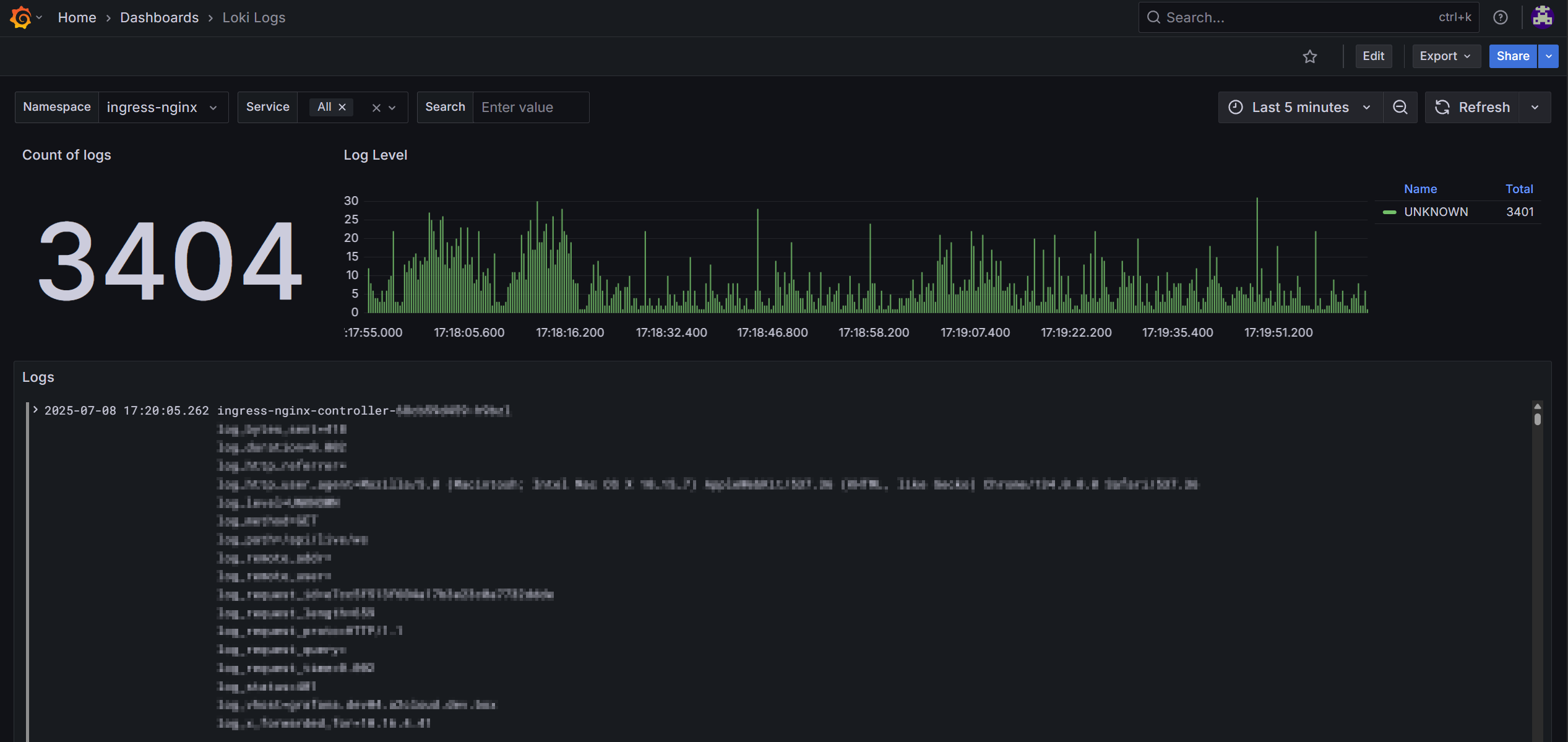Click the Loki Logs breadcrumb
Screen dimensions: 1568x742
(x=254, y=17)
